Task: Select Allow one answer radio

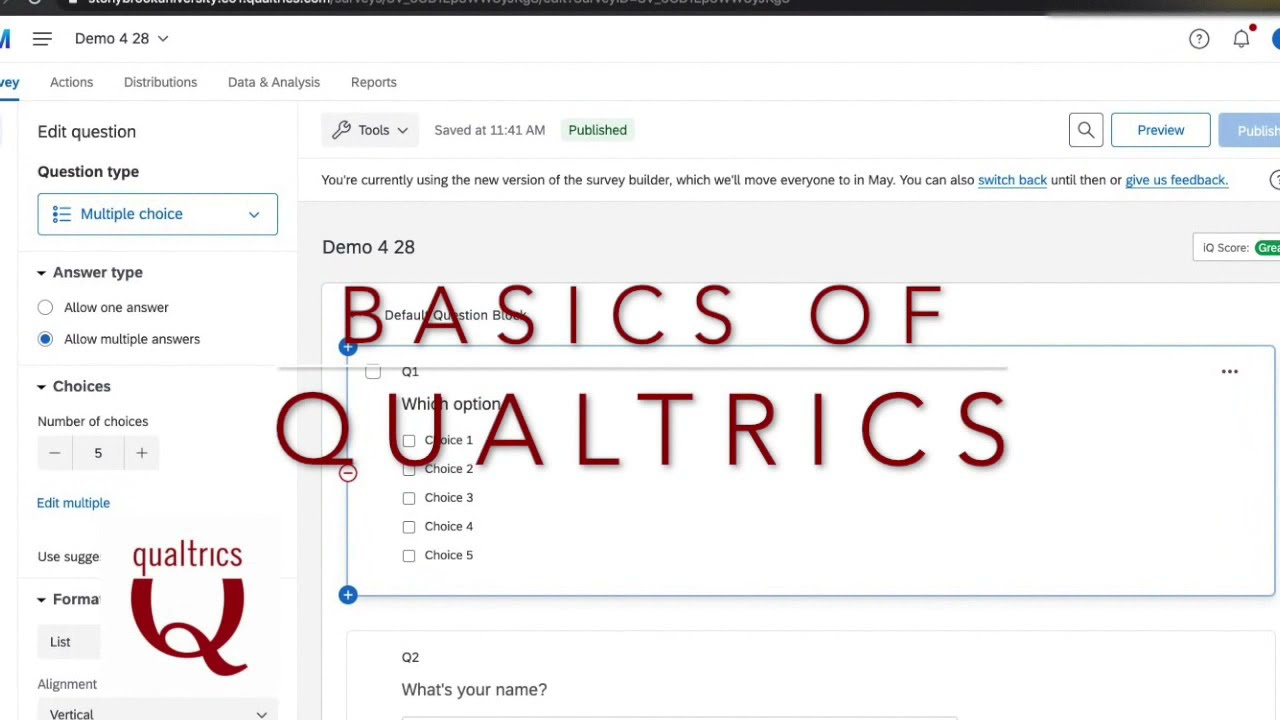Action: pyautogui.click(x=45, y=308)
